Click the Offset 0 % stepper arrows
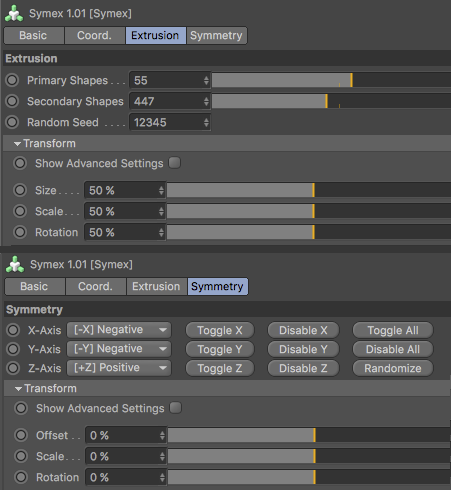 tap(162, 435)
